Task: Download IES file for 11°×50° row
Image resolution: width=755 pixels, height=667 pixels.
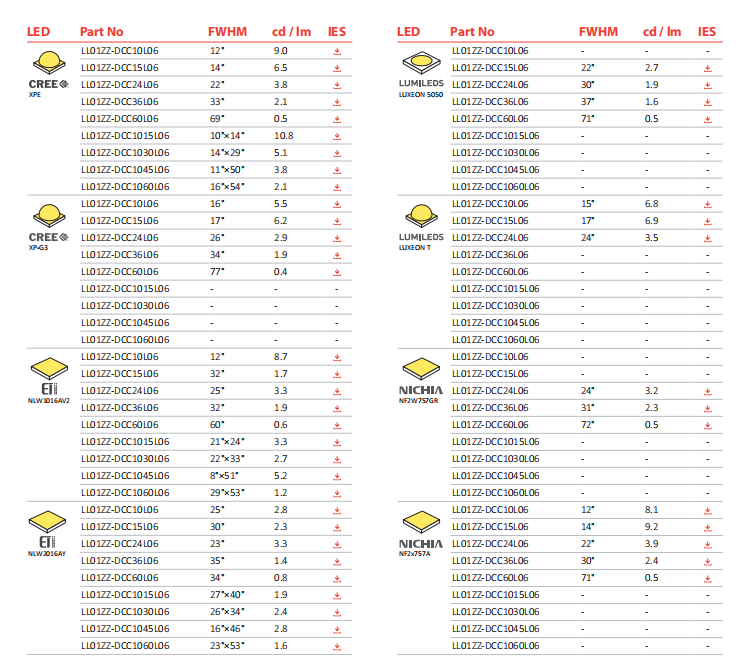Action: tap(337, 170)
